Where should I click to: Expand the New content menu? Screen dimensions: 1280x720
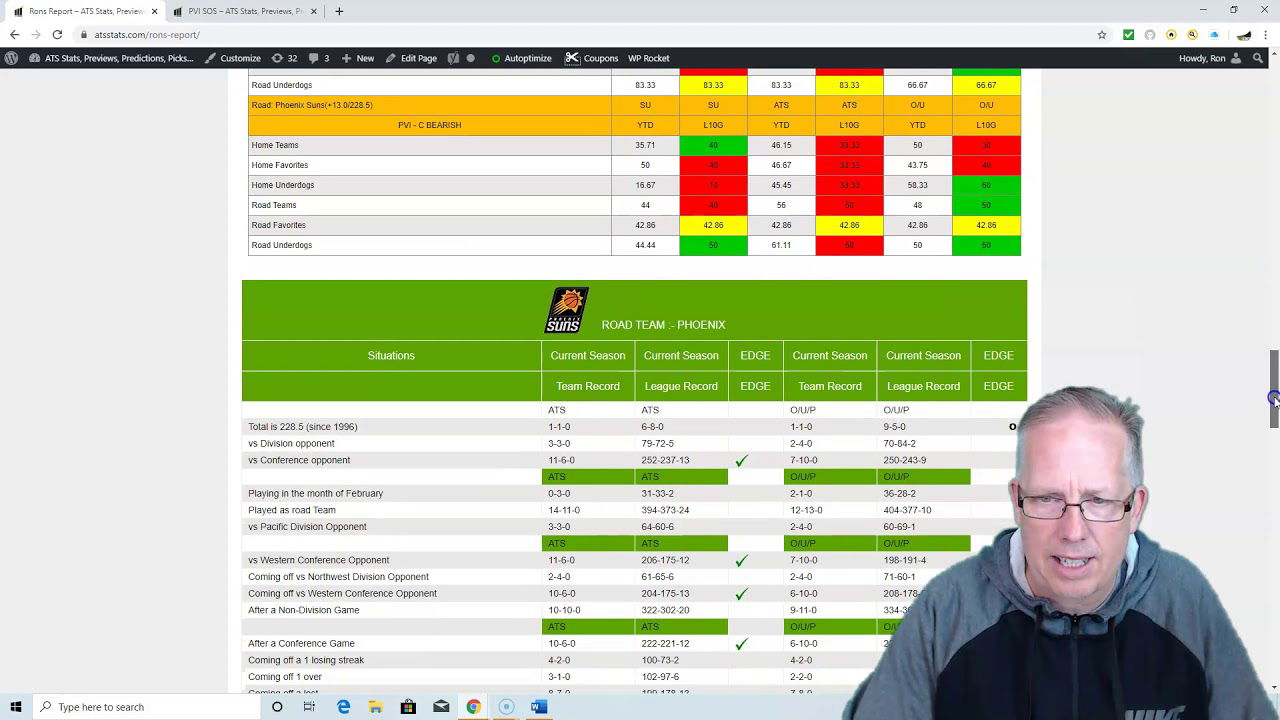click(358, 58)
